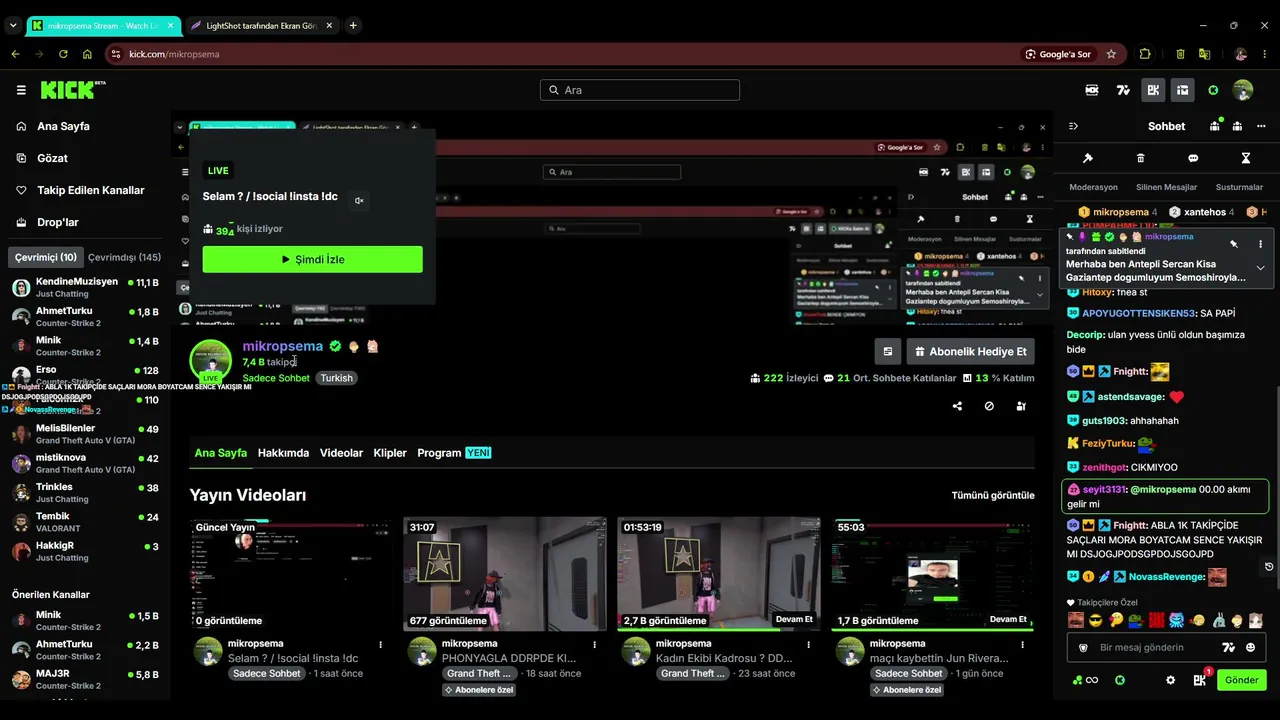Open Chrome tab search dropdown
Viewport: 1280px width, 720px height.
point(13,25)
